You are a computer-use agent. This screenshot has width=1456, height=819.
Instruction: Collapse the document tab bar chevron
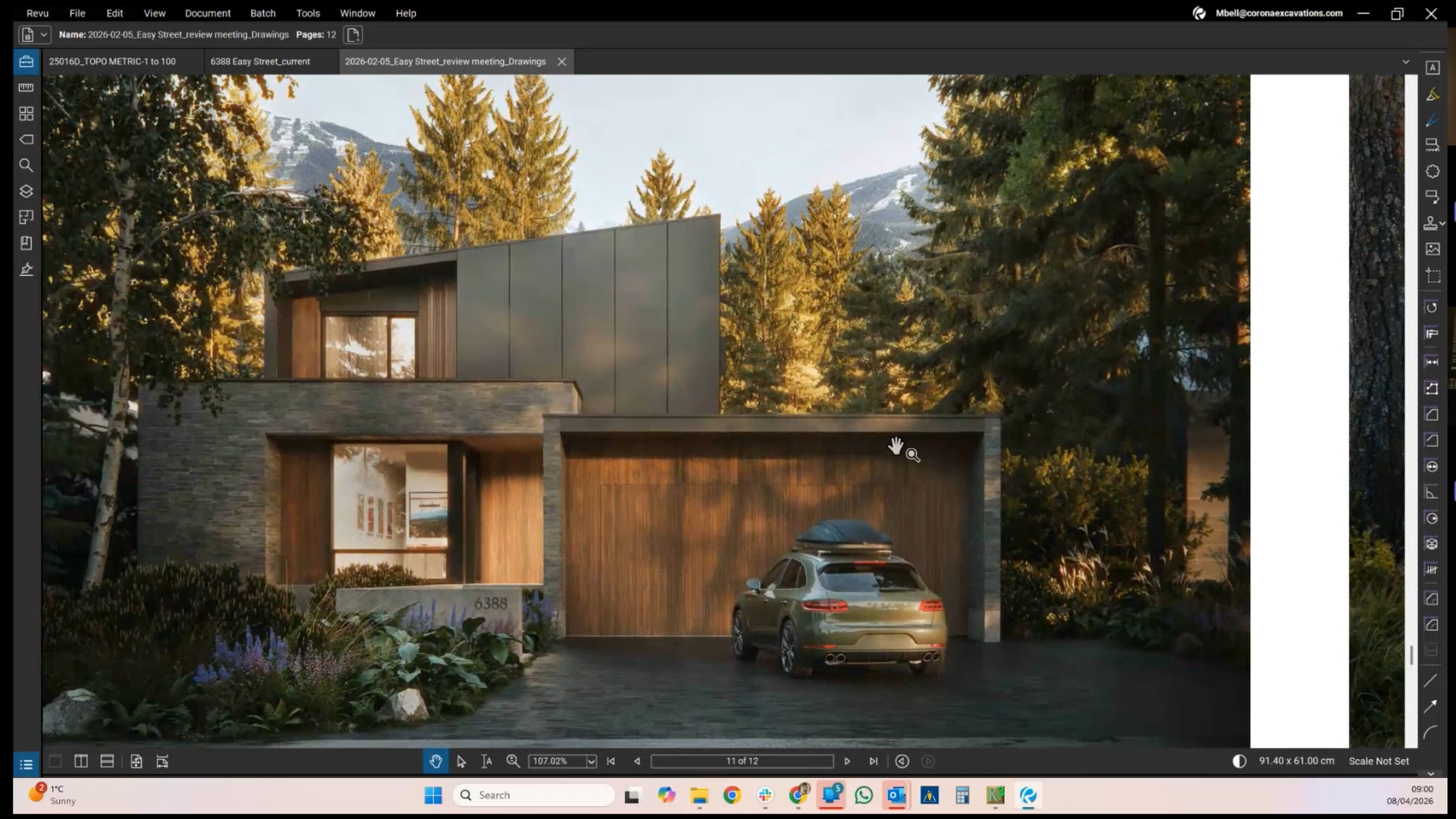(x=1406, y=61)
